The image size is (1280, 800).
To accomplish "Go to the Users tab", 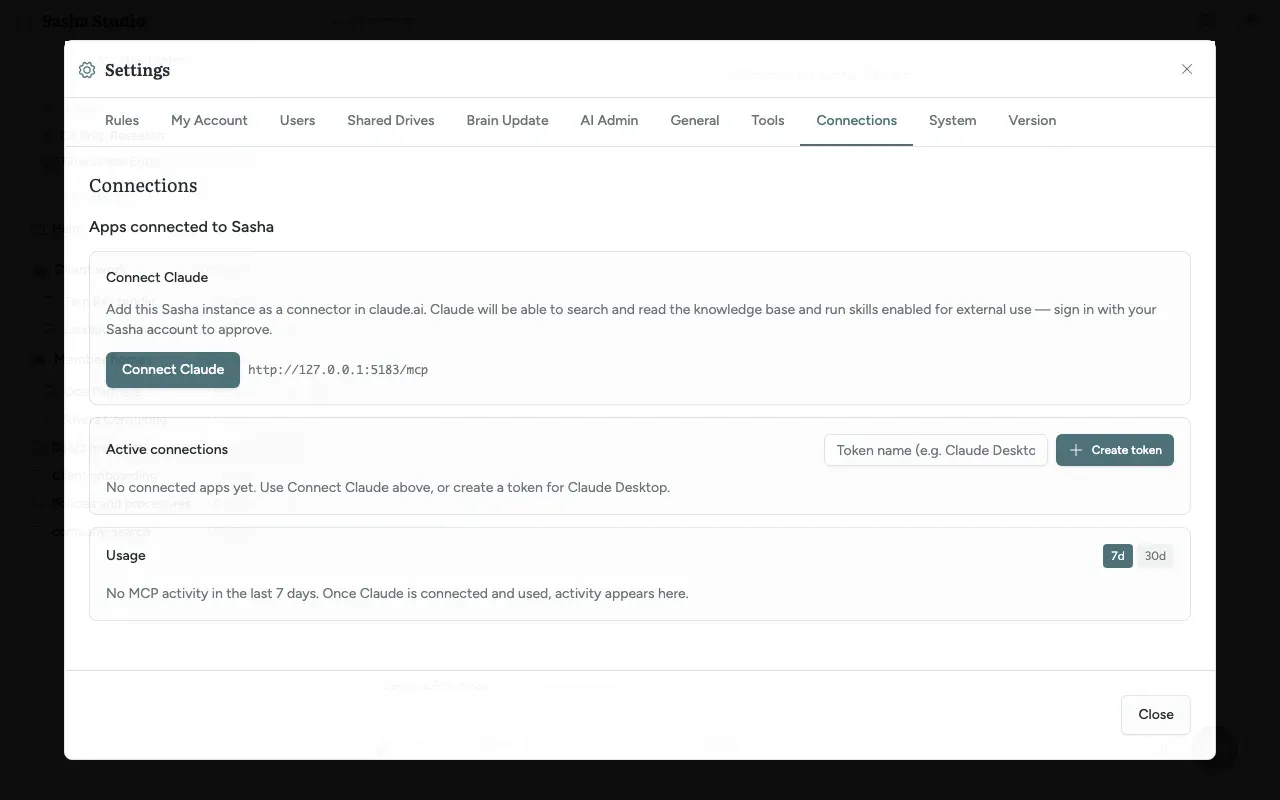I will pos(297,120).
